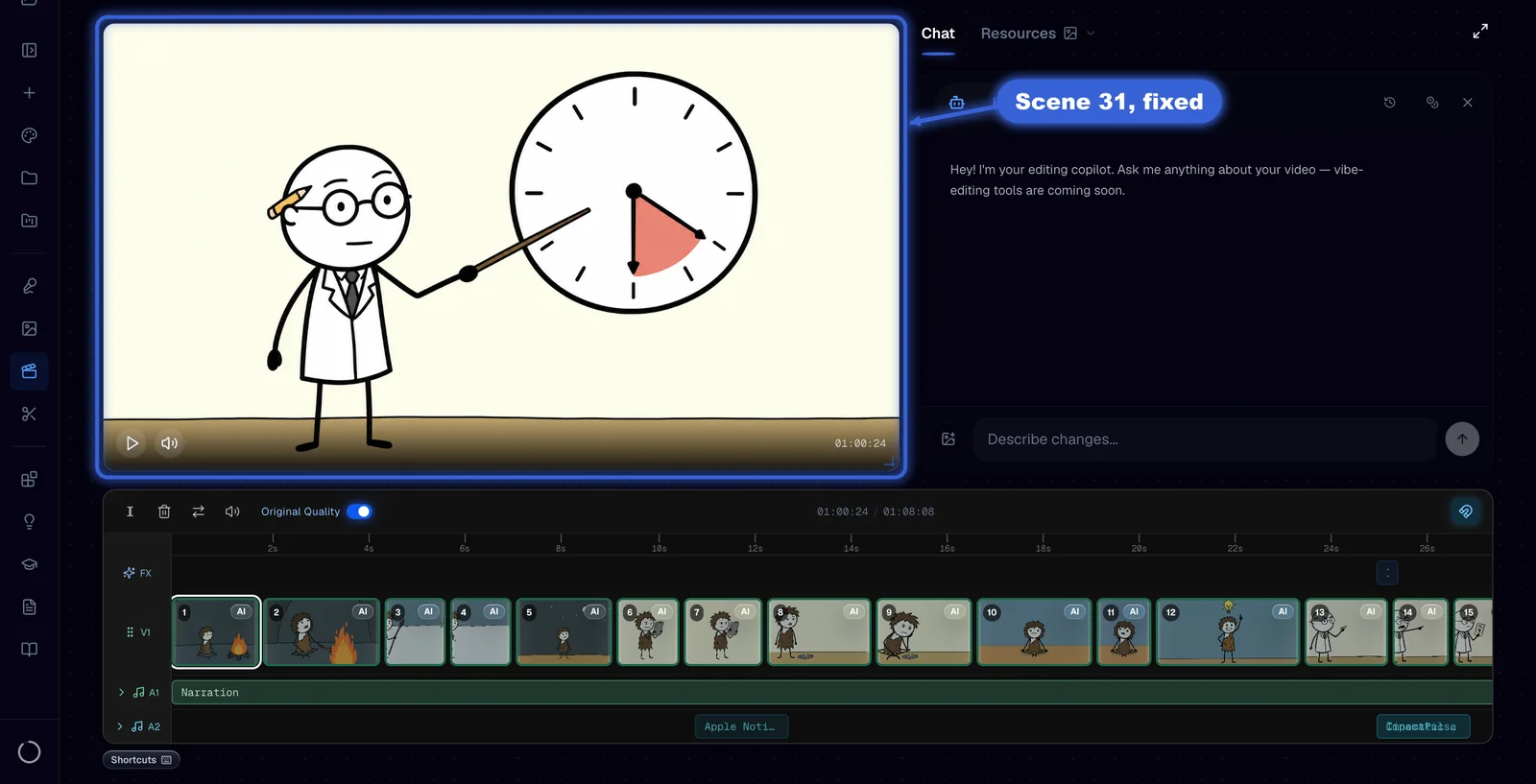This screenshot has width=1536, height=784.
Task: Mute the video preview volume button
Action: [x=169, y=443]
